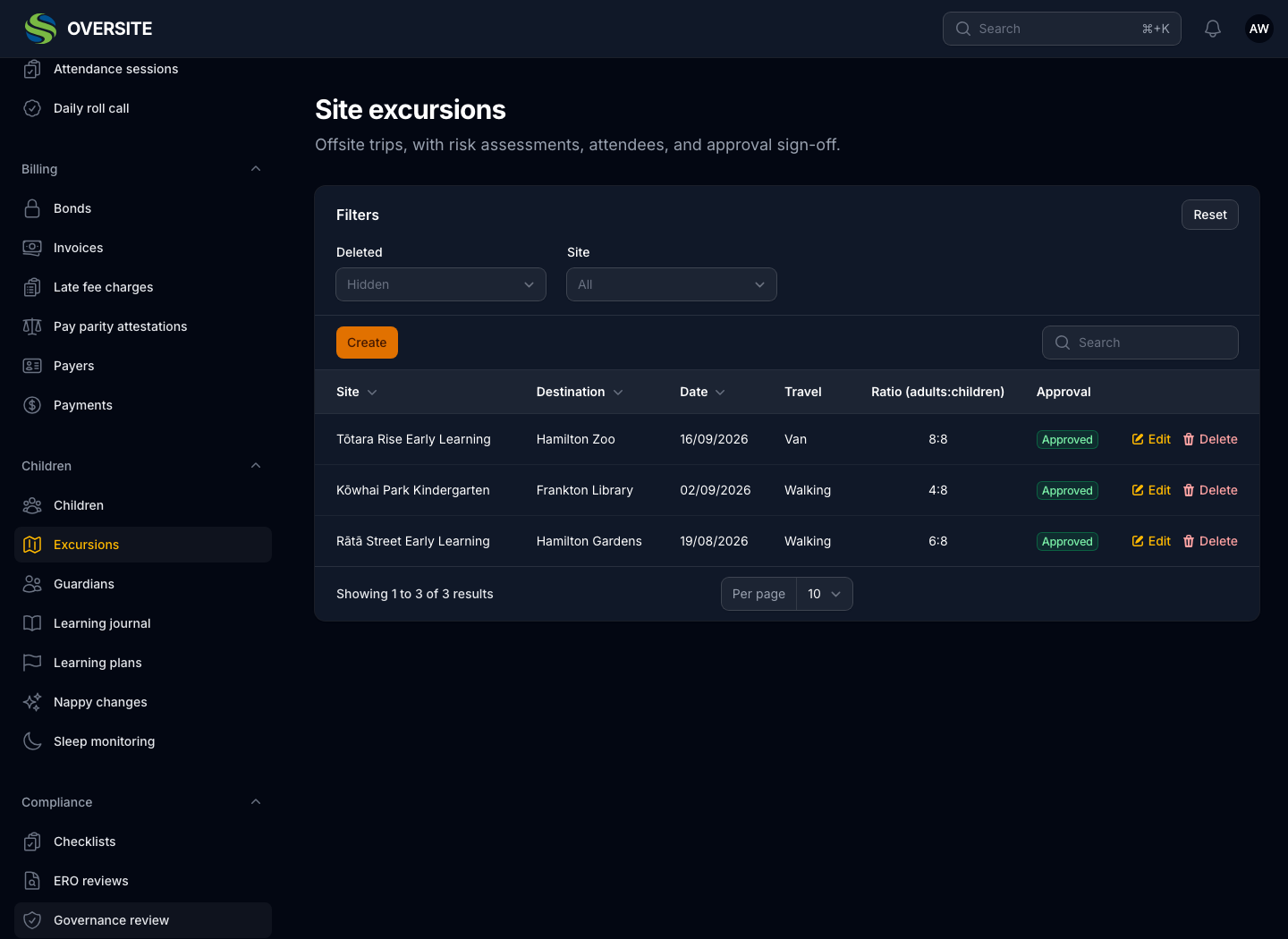Click the Guardians users icon
1288x939 pixels.
pyautogui.click(x=32, y=584)
